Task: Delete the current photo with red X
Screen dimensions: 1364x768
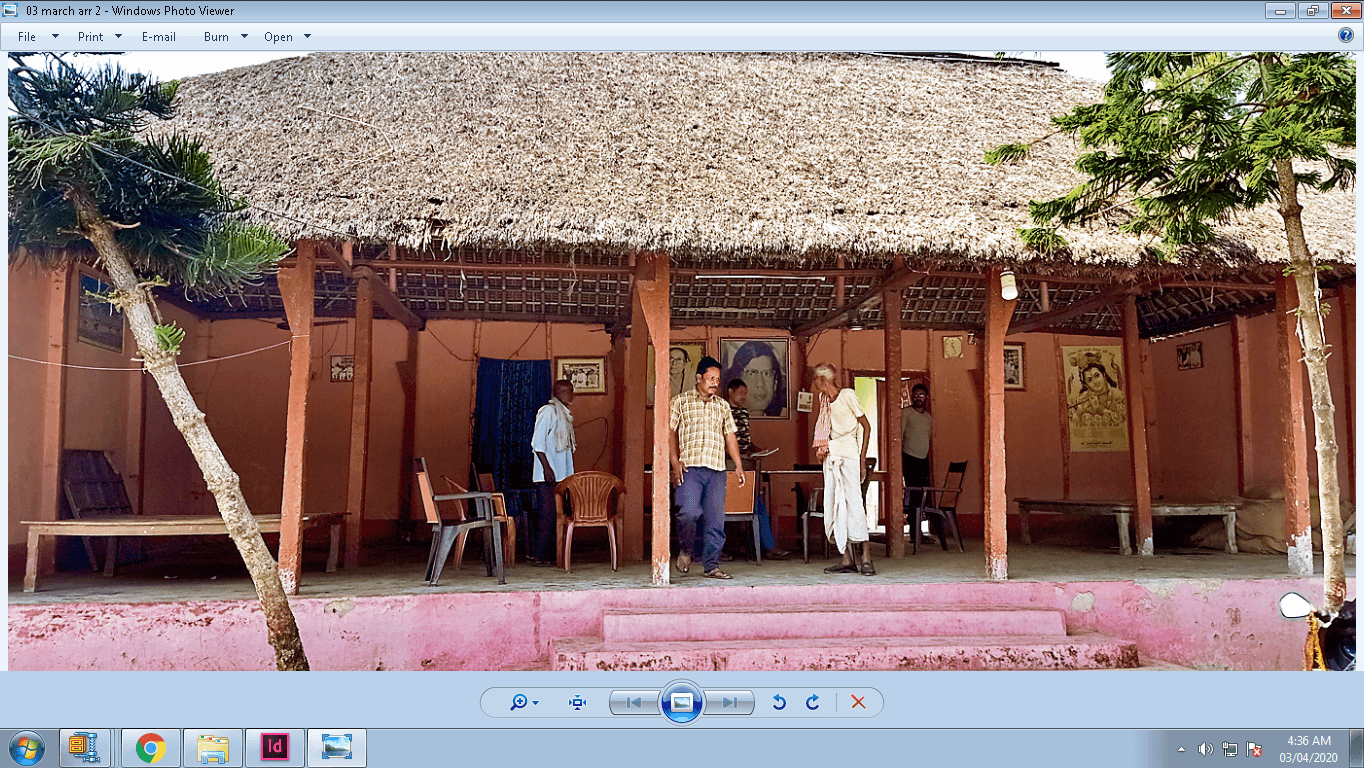Action: tap(858, 702)
